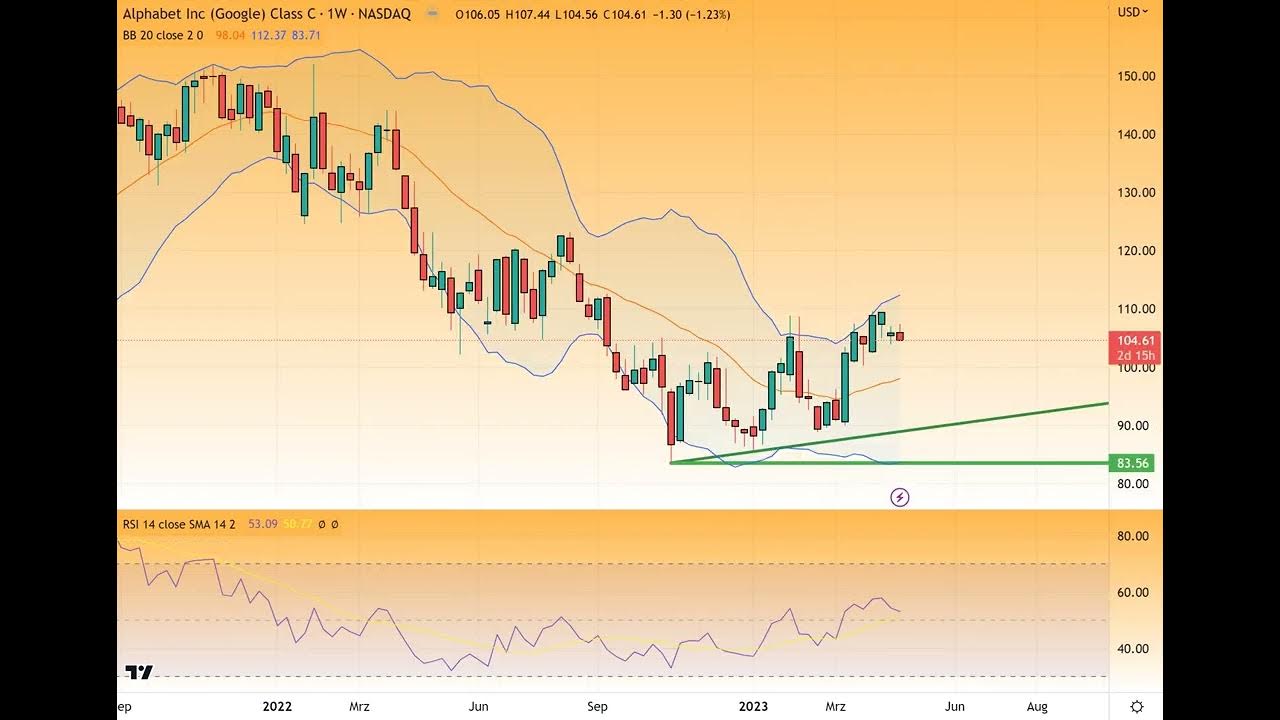
Task: Click the 83.56 green price label
Action: pyautogui.click(x=1133, y=463)
